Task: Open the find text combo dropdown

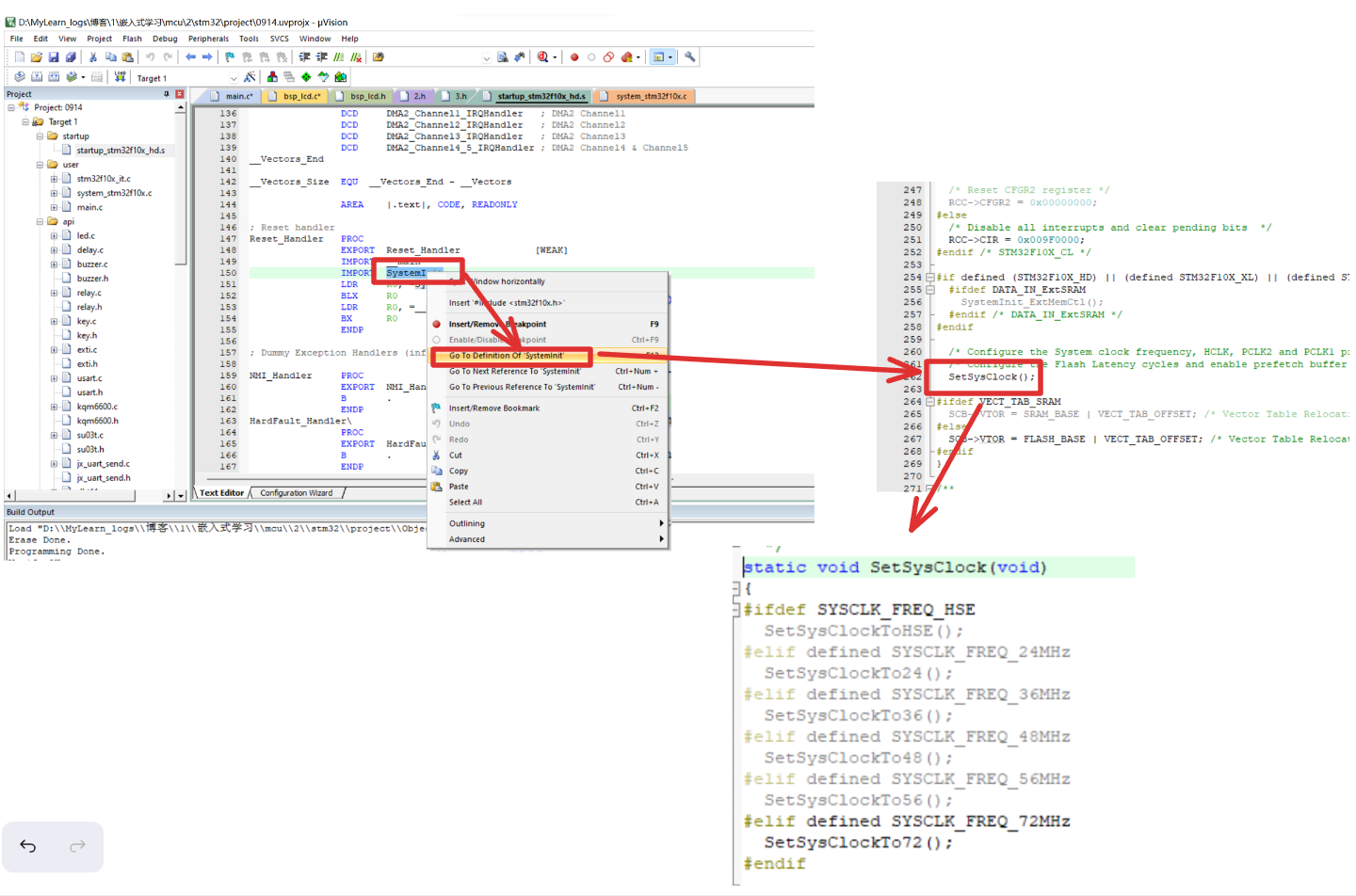Action: click(x=486, y=57)
